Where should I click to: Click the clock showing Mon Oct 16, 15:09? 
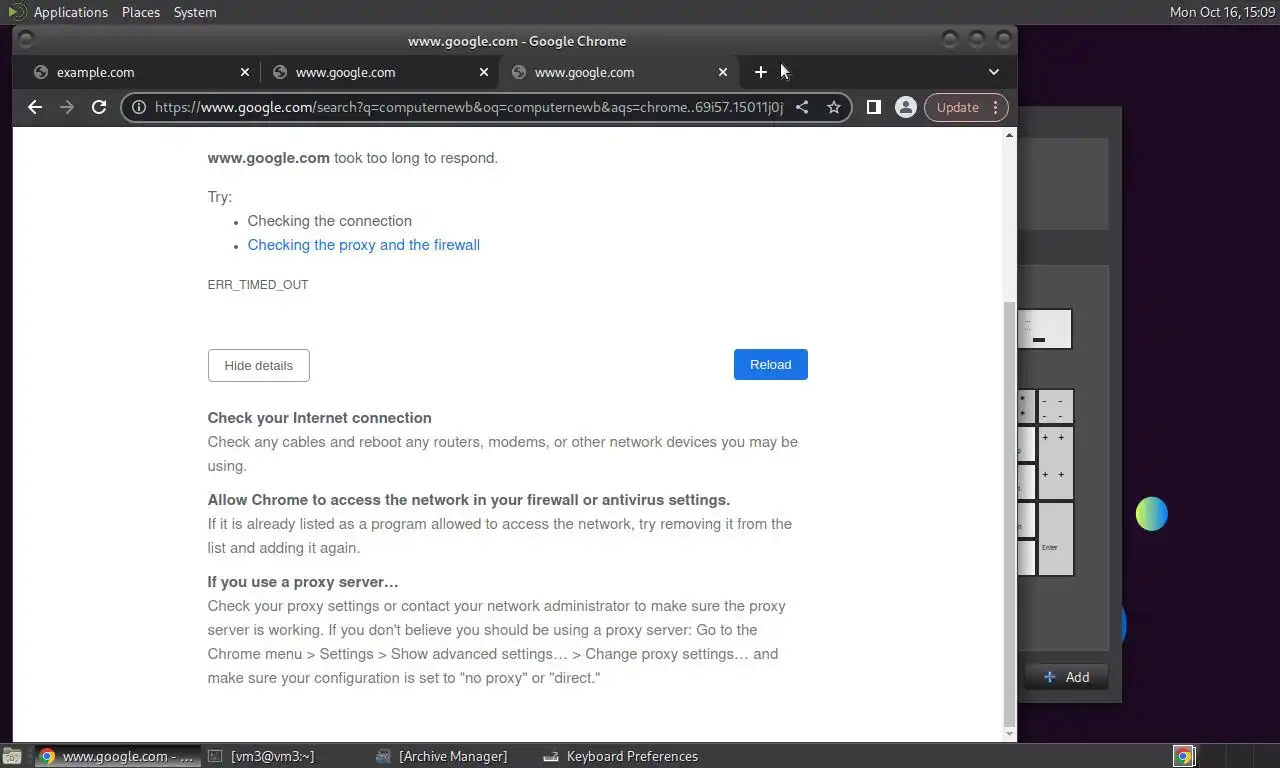pos(1222,12)
